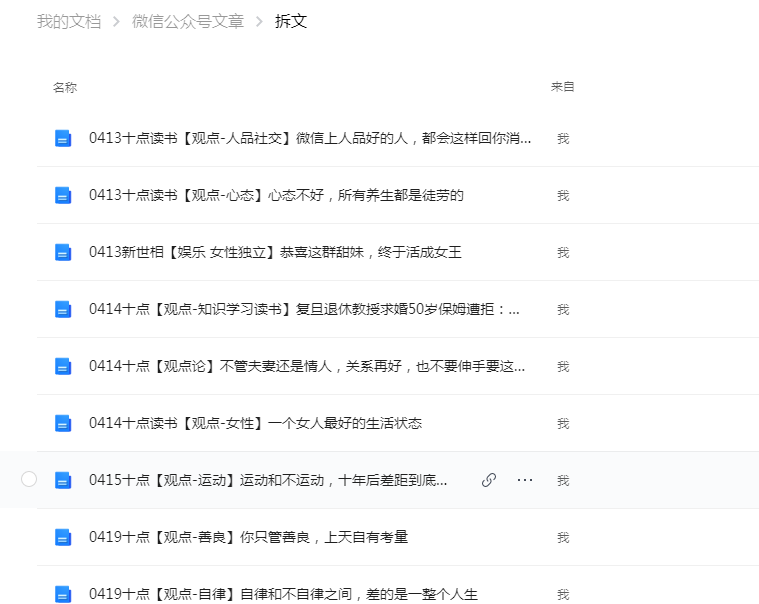Click breadcrumb chevron before 拆文
The width and height of the screenshot is (759, 604).
pyautogui.click(x=259, y=22)
